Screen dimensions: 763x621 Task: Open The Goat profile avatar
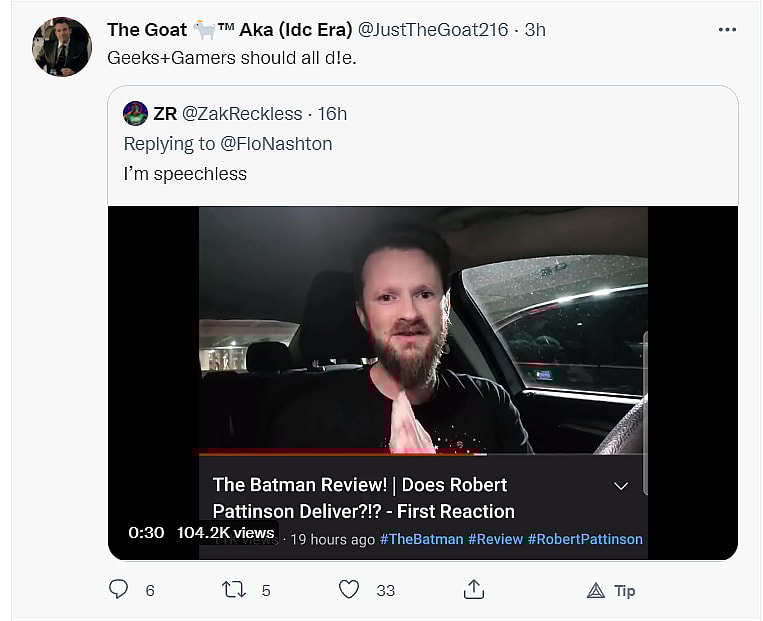click(62, 47)
